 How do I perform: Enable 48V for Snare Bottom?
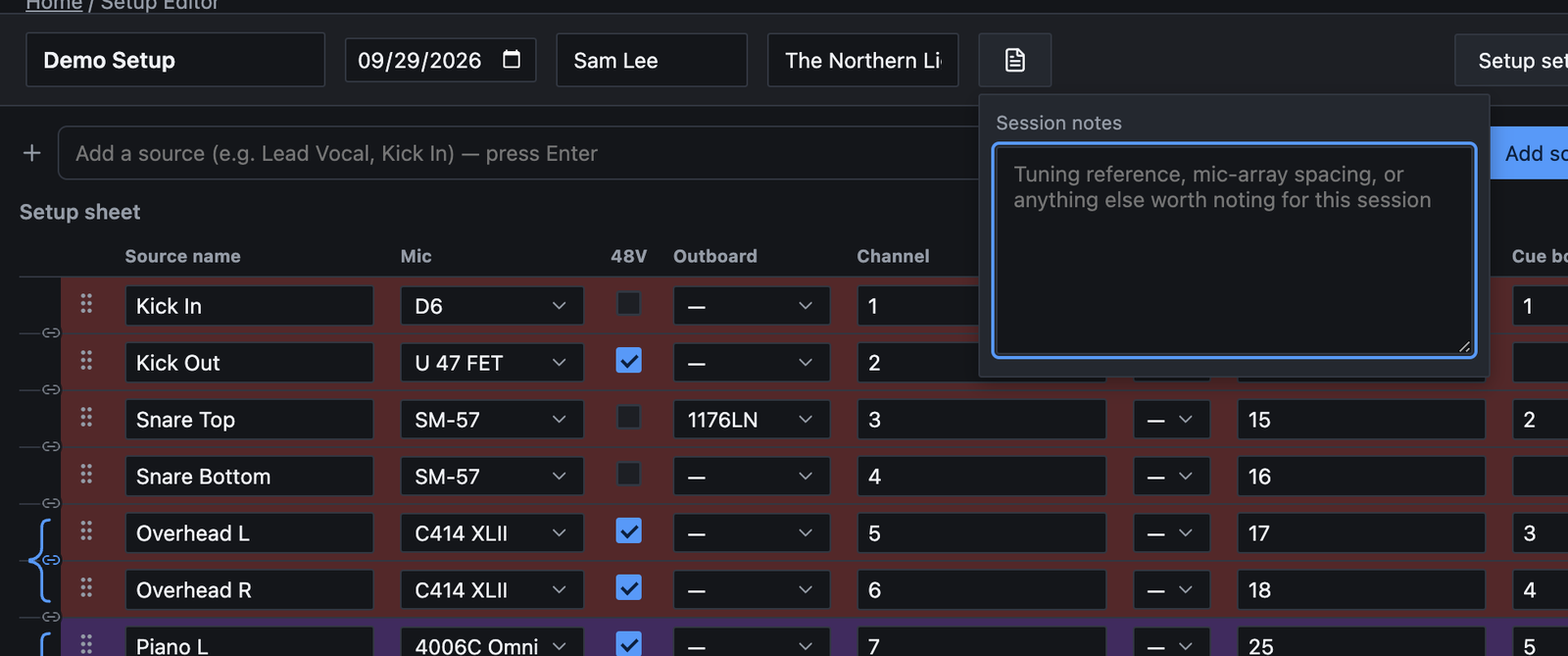pyautogui.click(x=628, y=475)
